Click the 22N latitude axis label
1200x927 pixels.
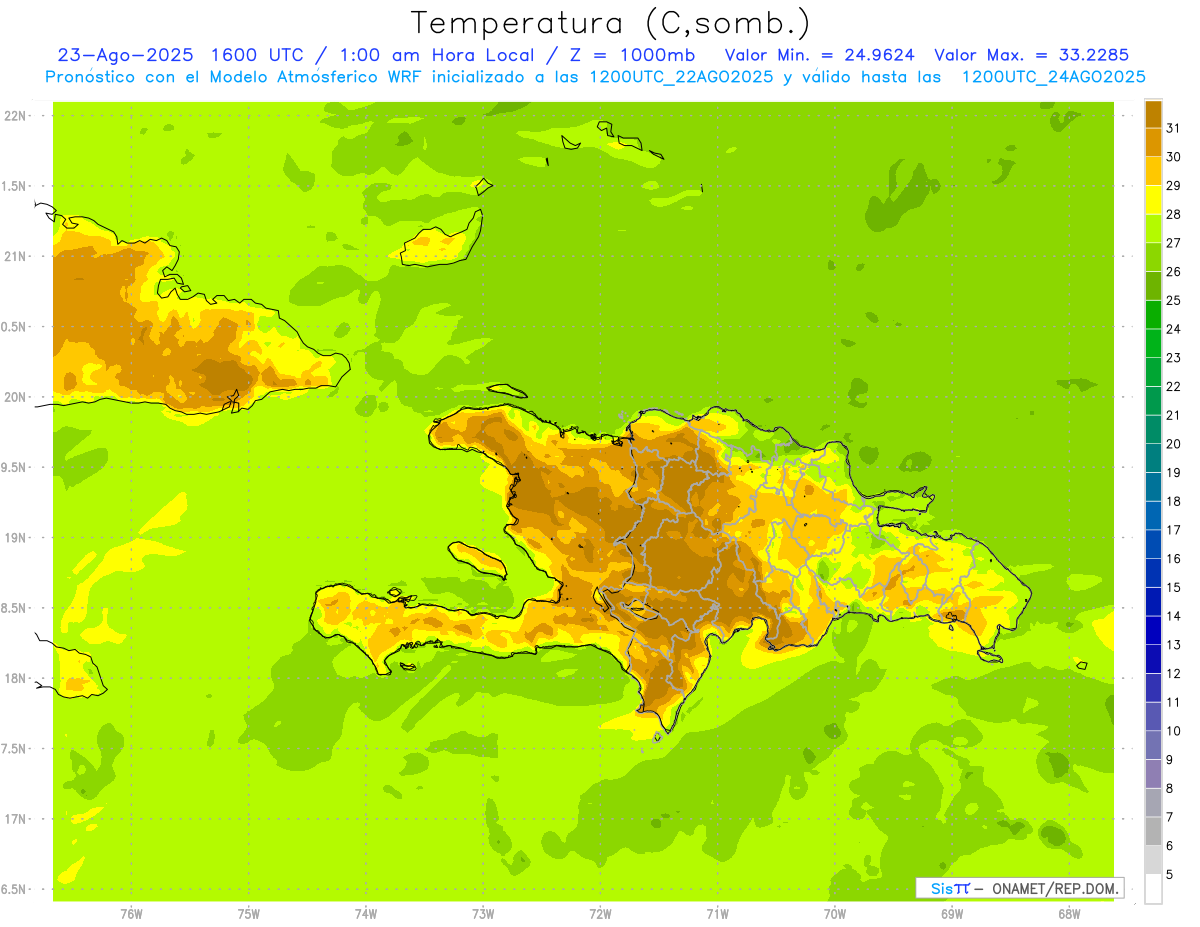click(17, 116)
